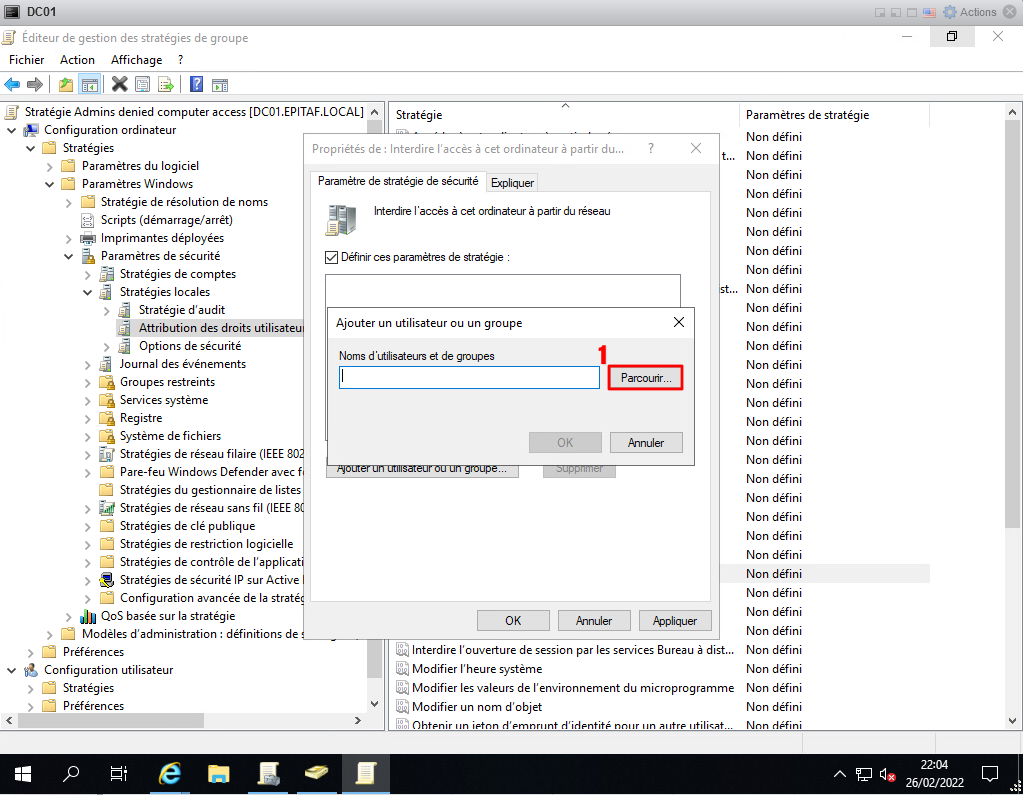Toggle 'Définir ces paramètres de stratégie' checkbox
The height and width of the screenshot is (795, 1023).
pos(332,257)
